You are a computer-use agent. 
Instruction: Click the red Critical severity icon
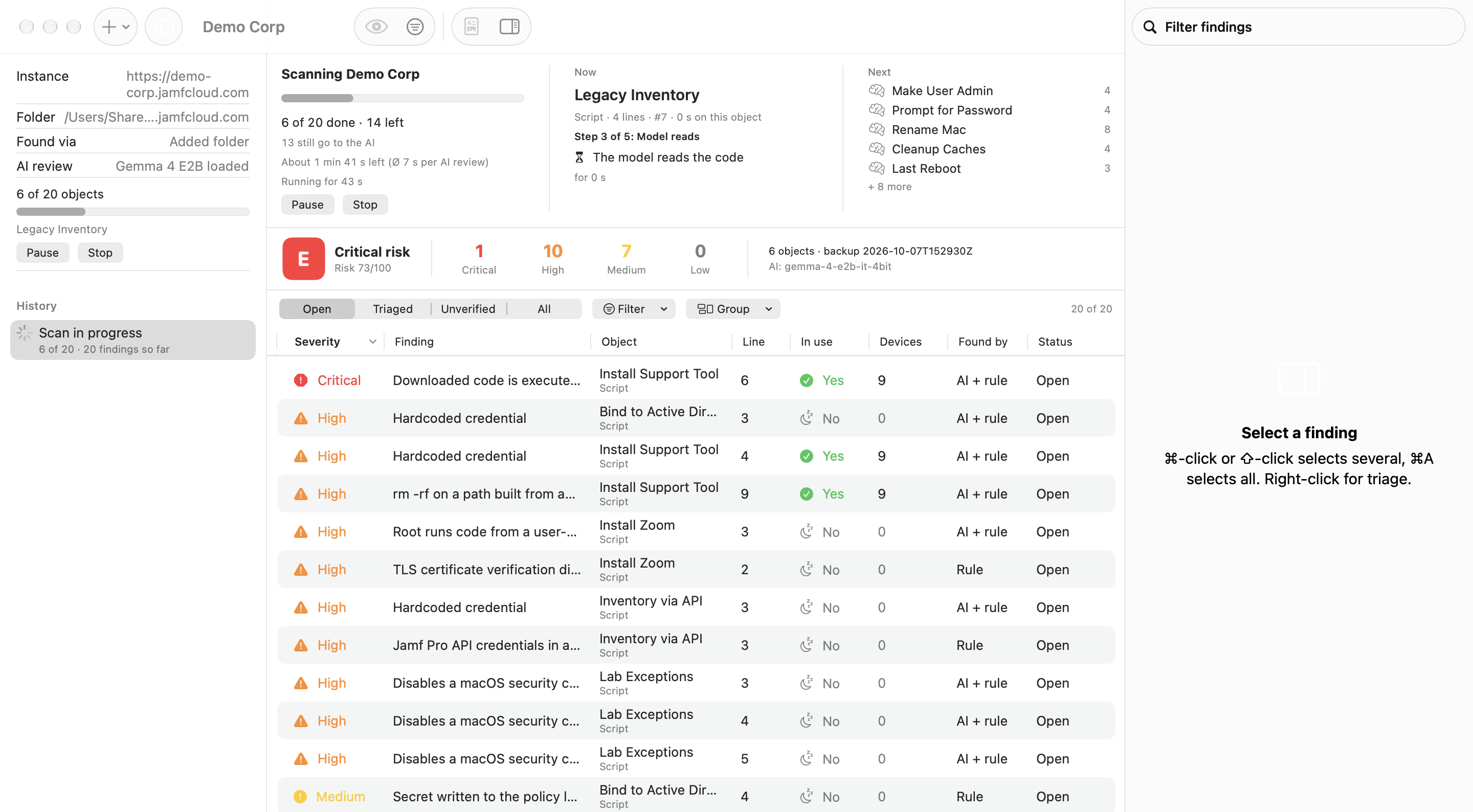(x=301, y=380)
